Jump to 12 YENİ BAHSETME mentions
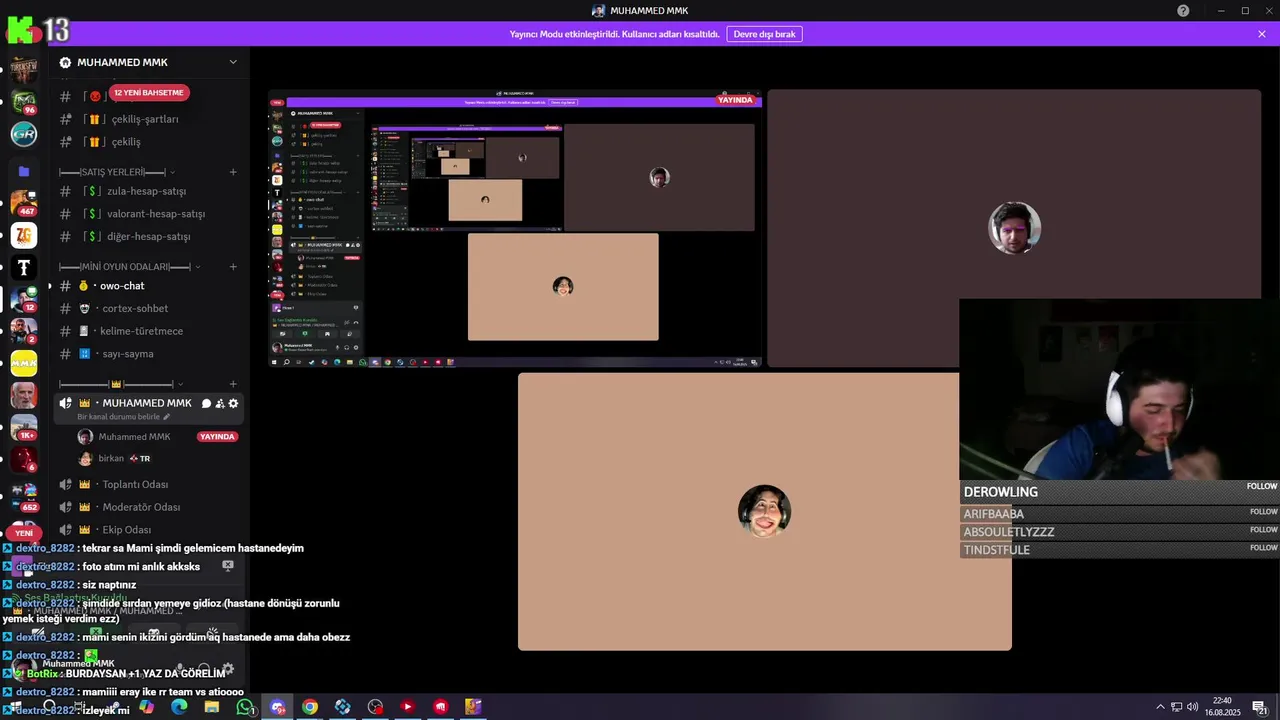 click(148, 93)
